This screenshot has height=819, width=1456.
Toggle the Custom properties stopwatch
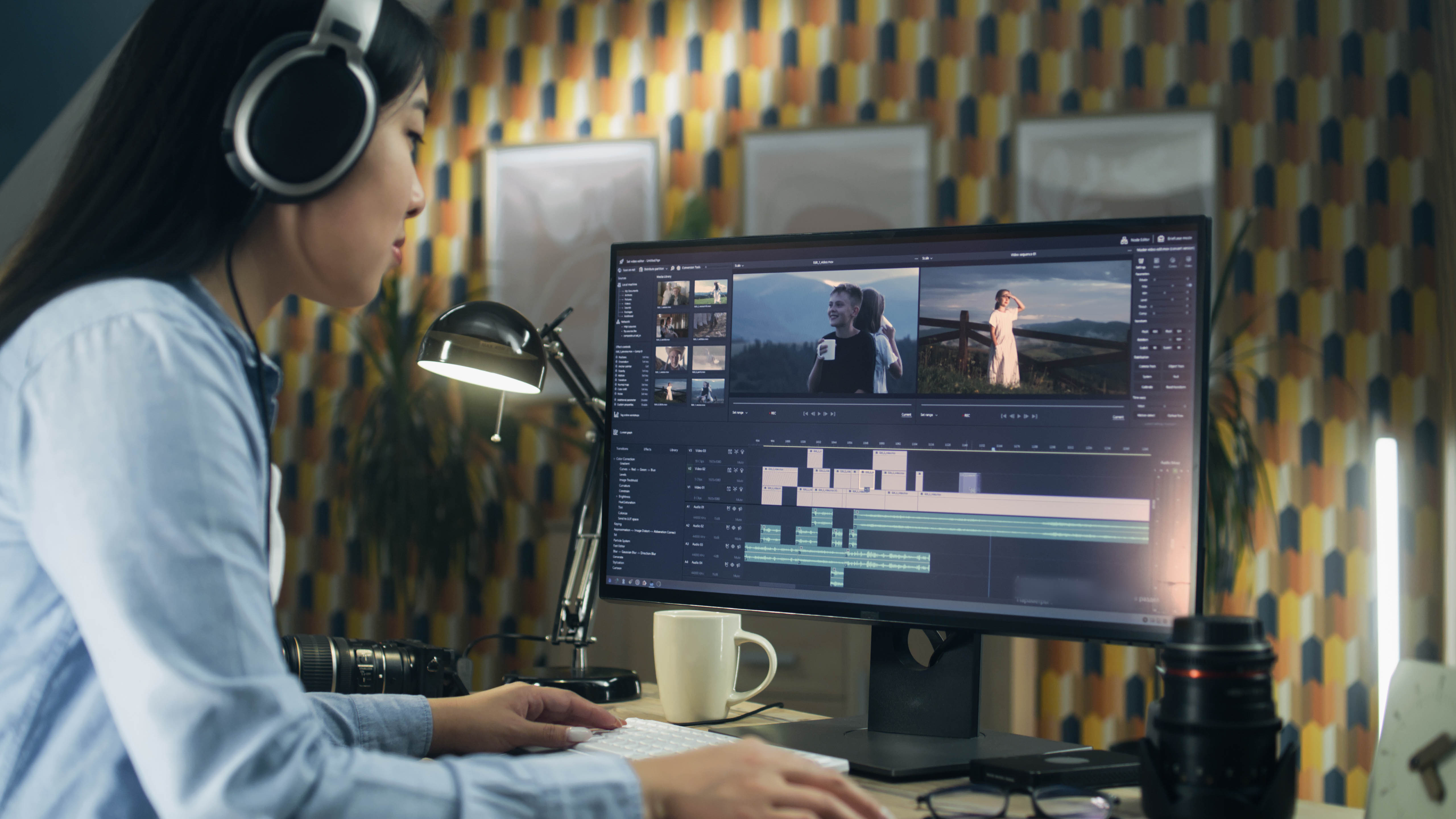615,404
